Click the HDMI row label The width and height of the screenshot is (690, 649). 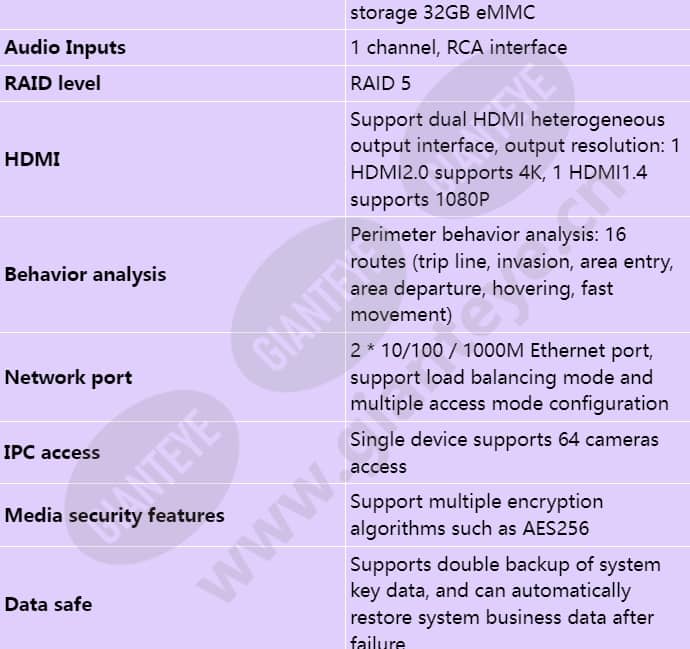pos(33,159)
